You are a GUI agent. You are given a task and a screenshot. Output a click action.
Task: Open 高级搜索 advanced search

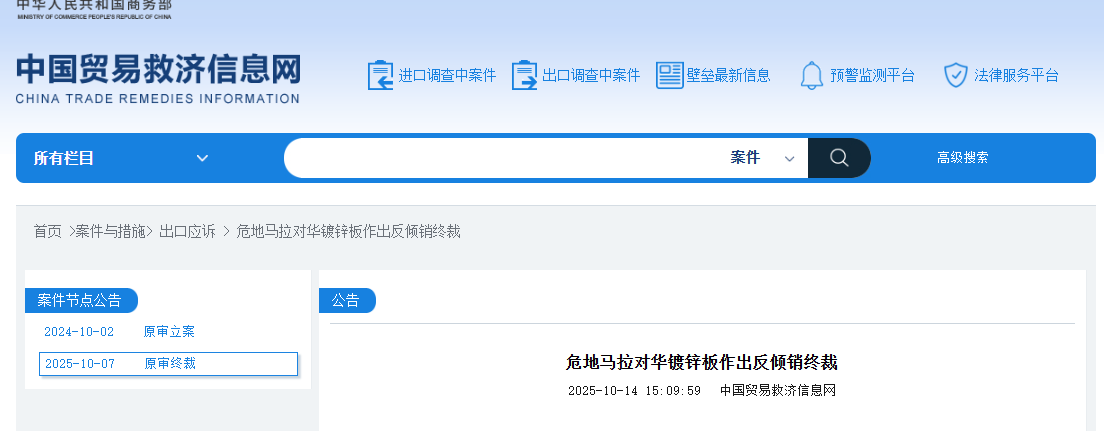pos(962,158)
